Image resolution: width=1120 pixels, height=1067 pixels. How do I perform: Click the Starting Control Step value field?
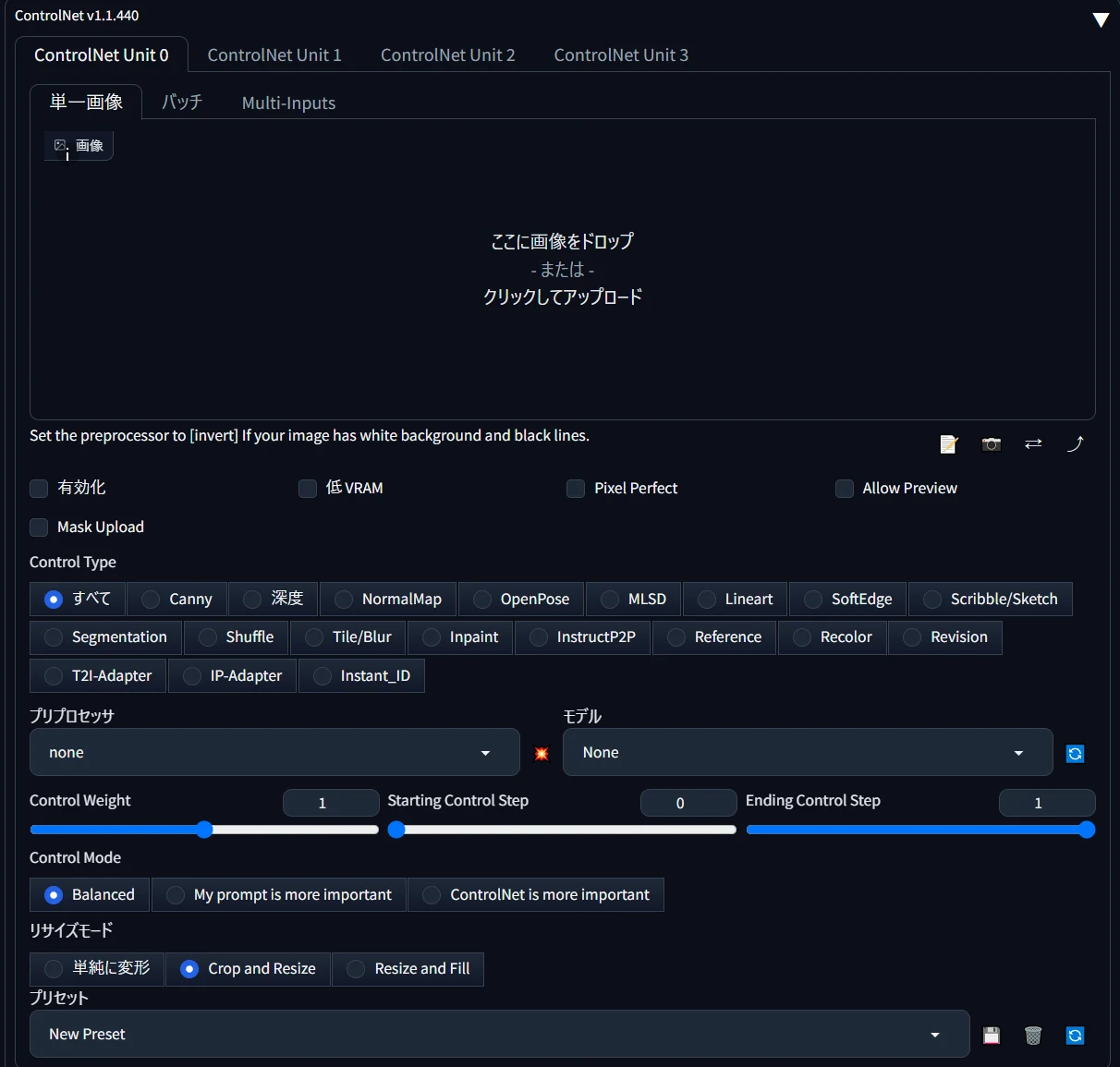point(688,803)
